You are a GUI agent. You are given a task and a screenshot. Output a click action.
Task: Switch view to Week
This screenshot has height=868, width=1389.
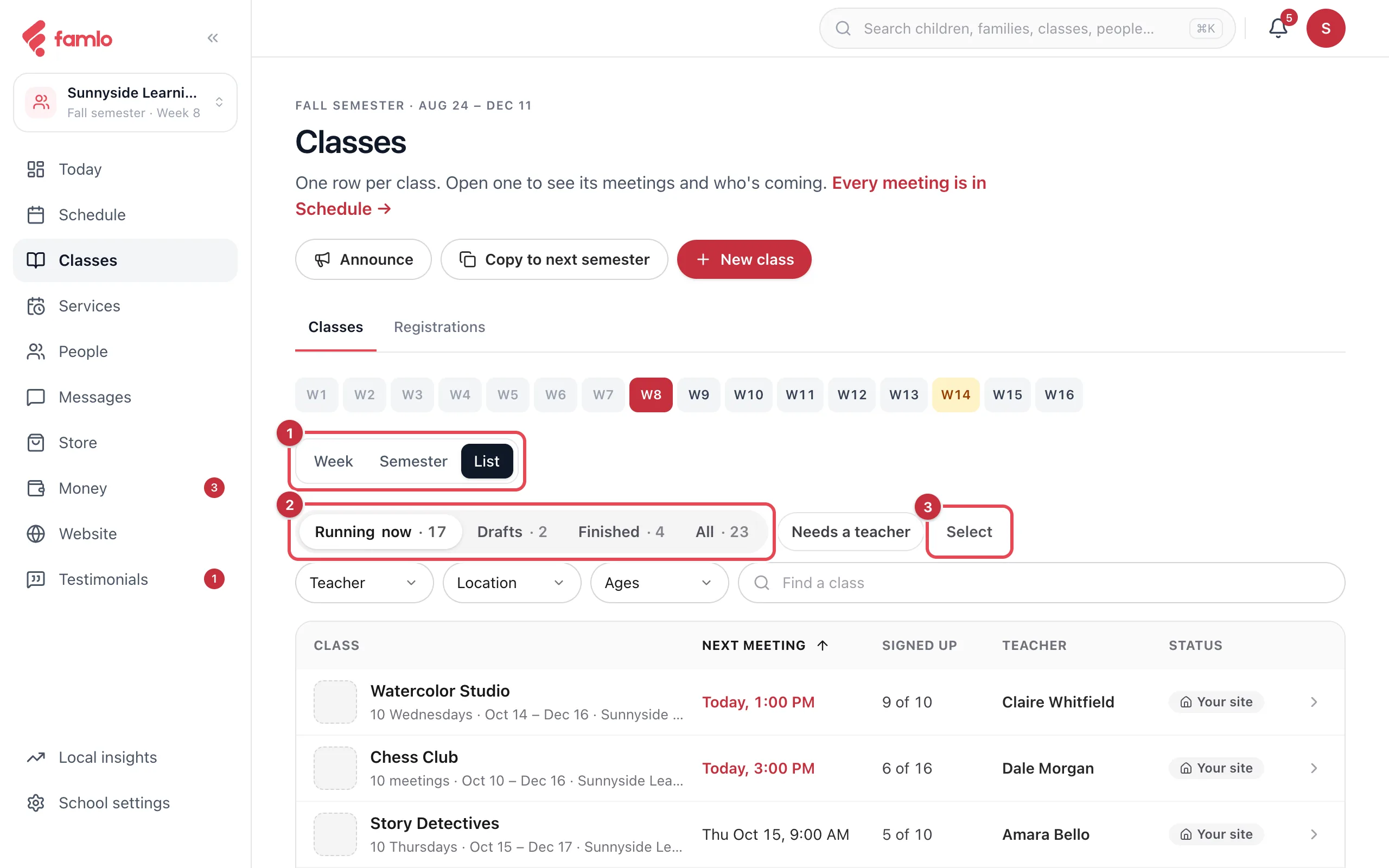(x=333, y=461)
